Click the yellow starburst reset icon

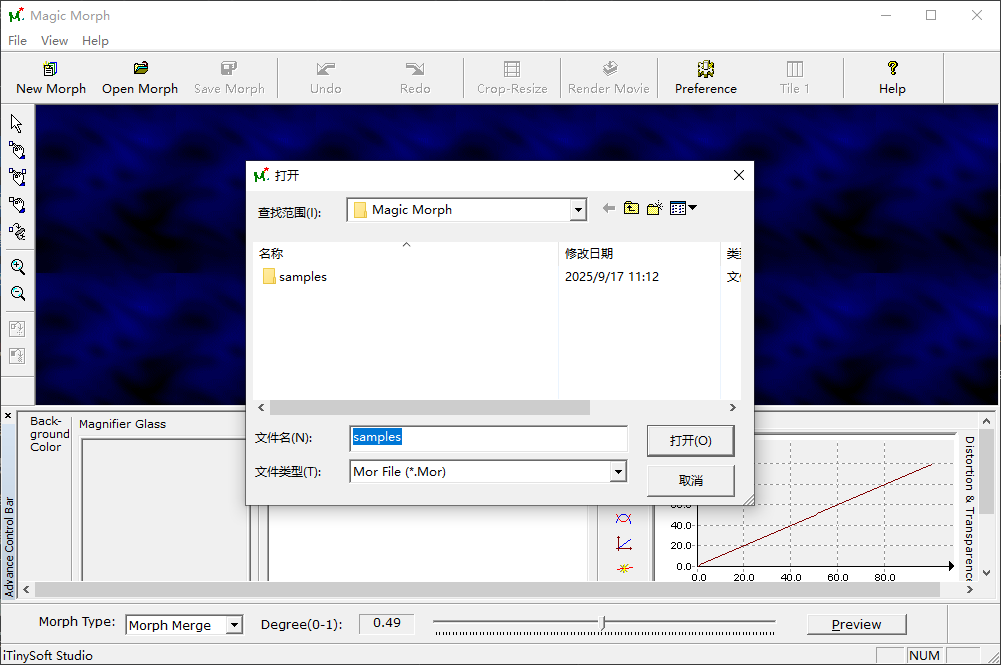[x=624, y=568]
